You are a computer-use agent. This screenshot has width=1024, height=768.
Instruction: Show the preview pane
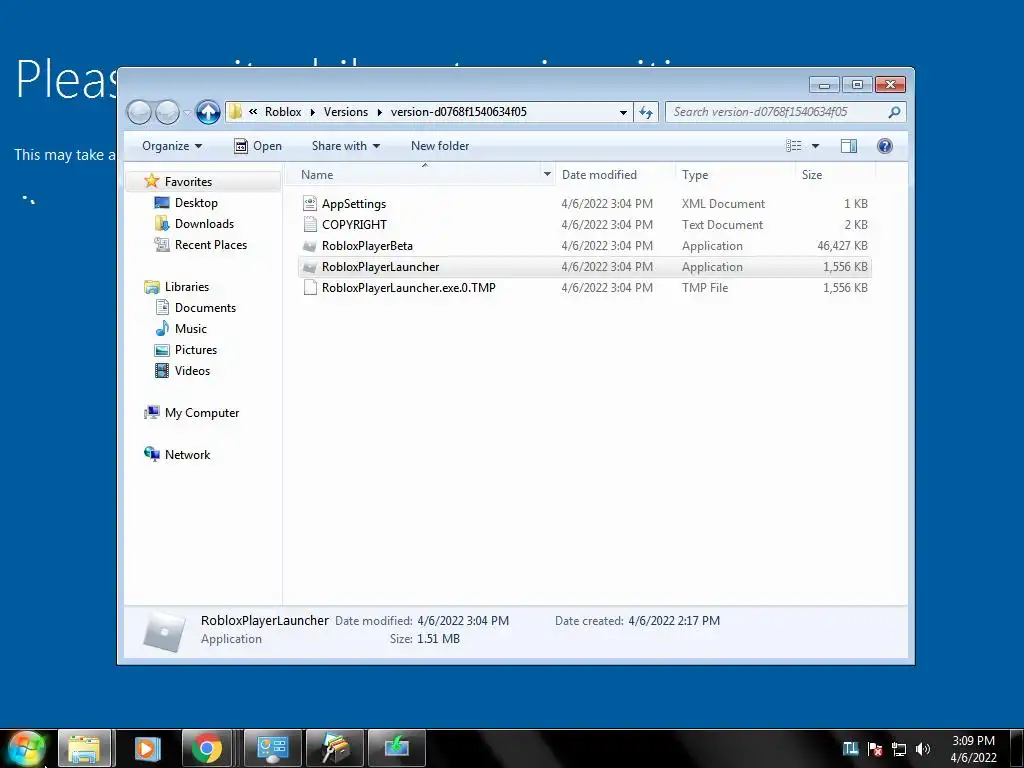848,146
